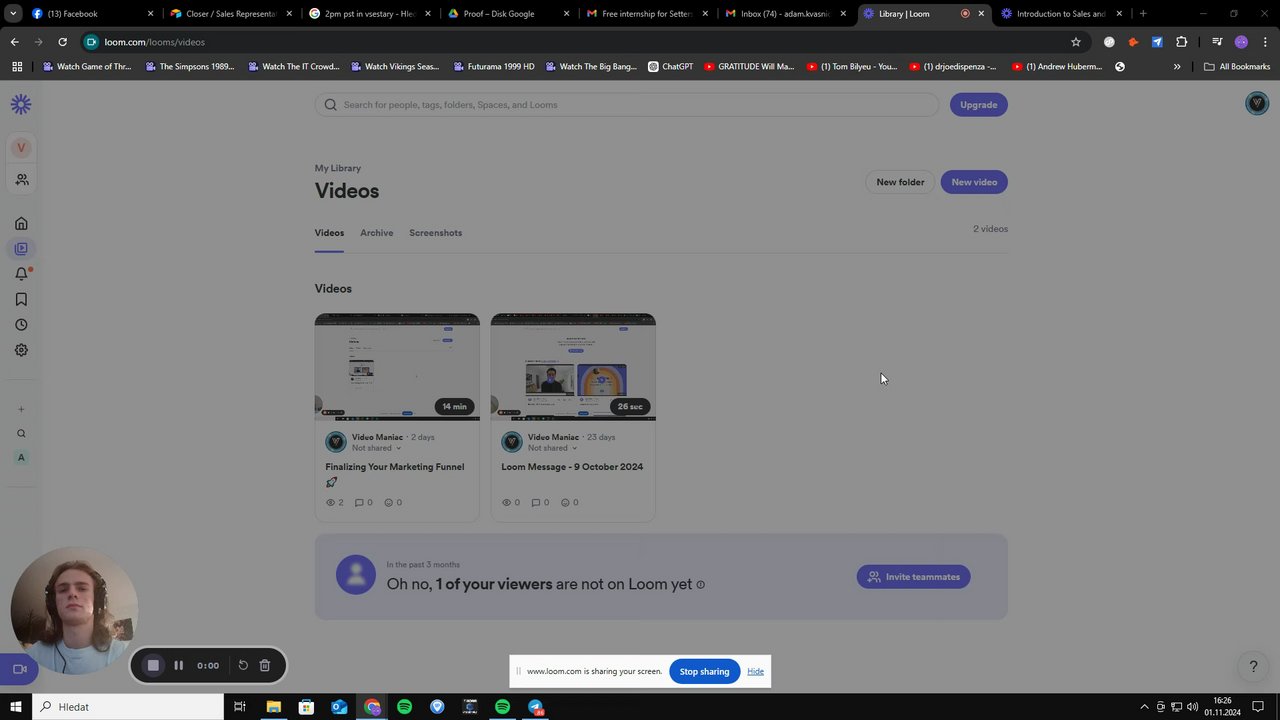Image resolution: width=1280 pixels, height=720 pixels.
Task: Click Stop sharing button
Action: pyautogui.click(x=705, y=671)
